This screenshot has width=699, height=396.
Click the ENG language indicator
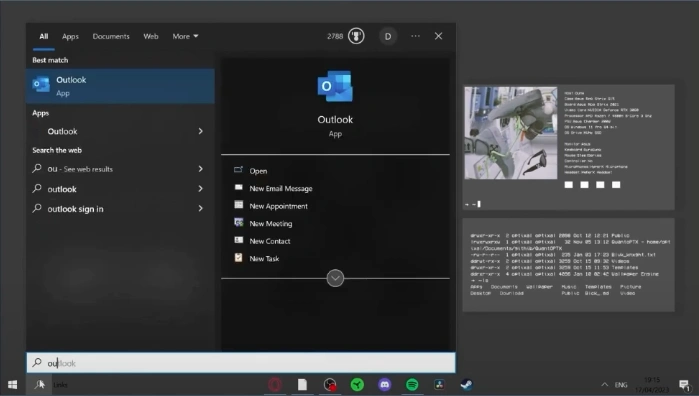tap(621, 384)
